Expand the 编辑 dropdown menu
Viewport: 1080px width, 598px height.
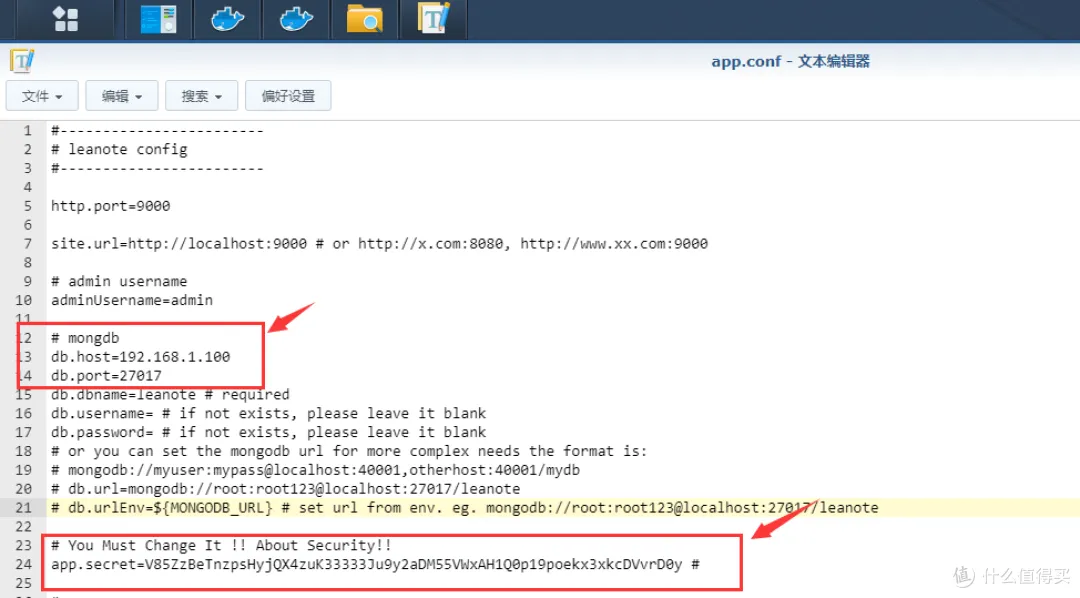point(121,96)
